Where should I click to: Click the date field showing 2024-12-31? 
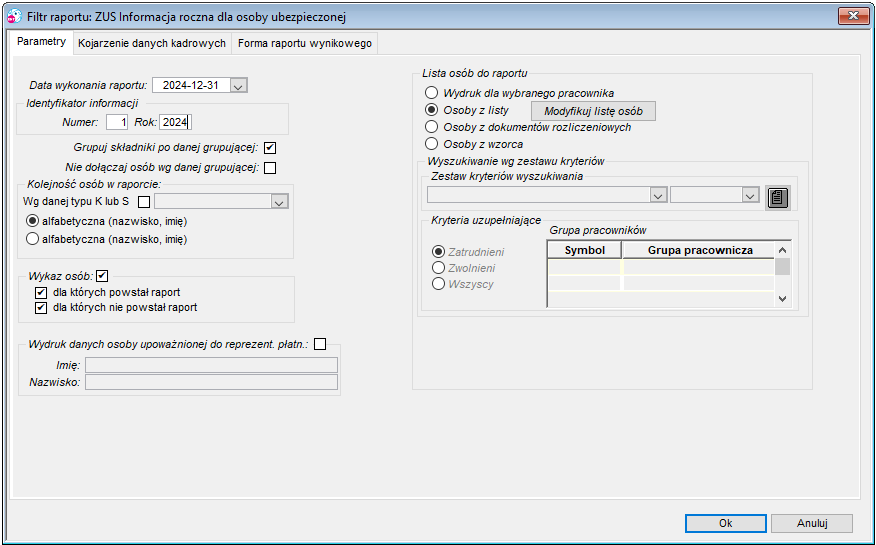191,85
